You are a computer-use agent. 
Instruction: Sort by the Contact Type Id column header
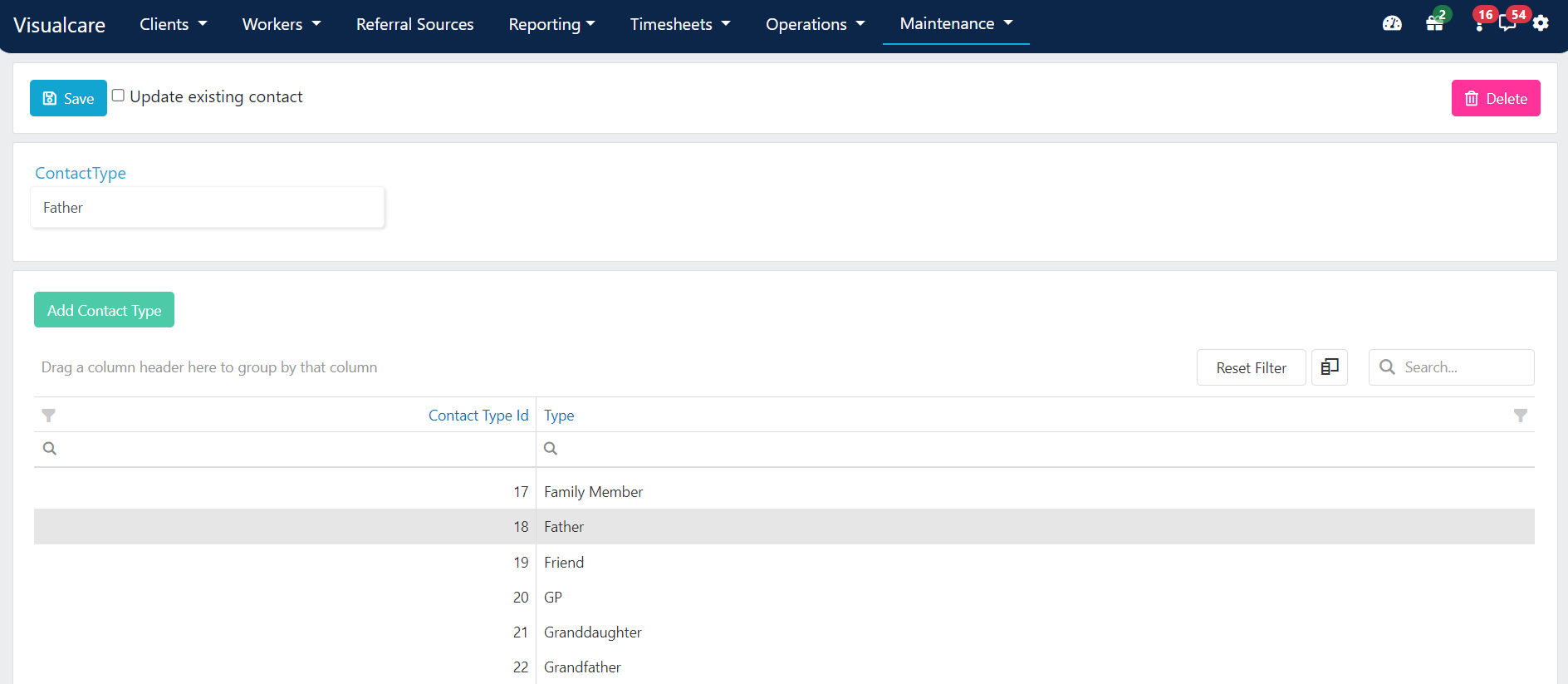click(478, 416)
